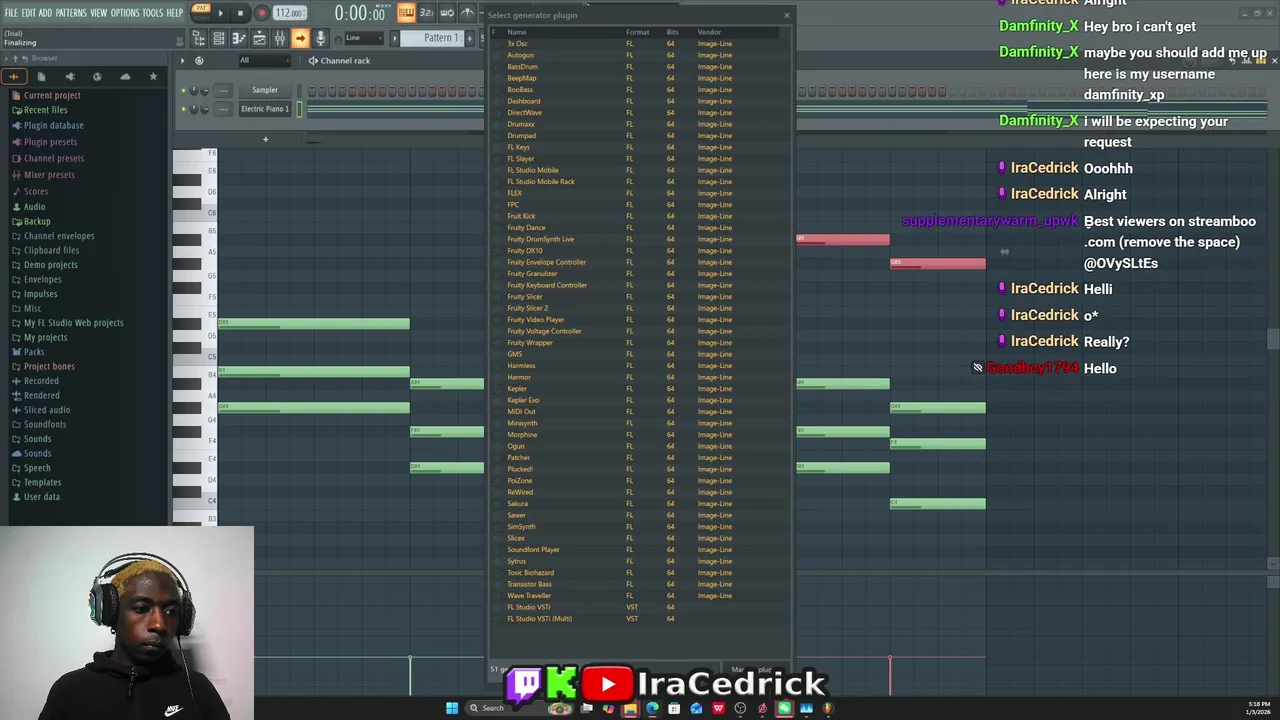
Task: Click the Channel rack swing clock icon
Action: point(199,60)
